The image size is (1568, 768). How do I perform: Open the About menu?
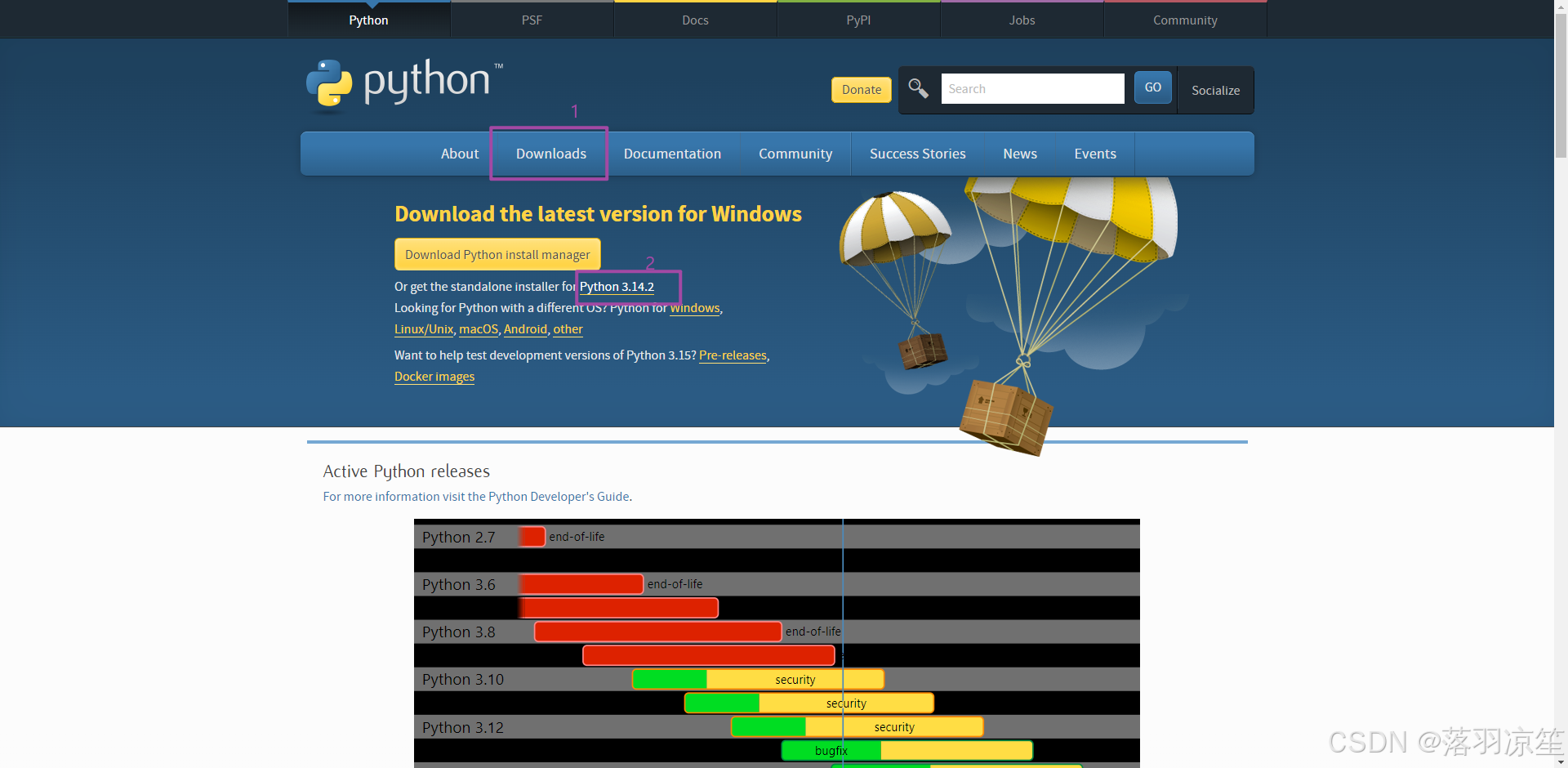tap(459, 153)
